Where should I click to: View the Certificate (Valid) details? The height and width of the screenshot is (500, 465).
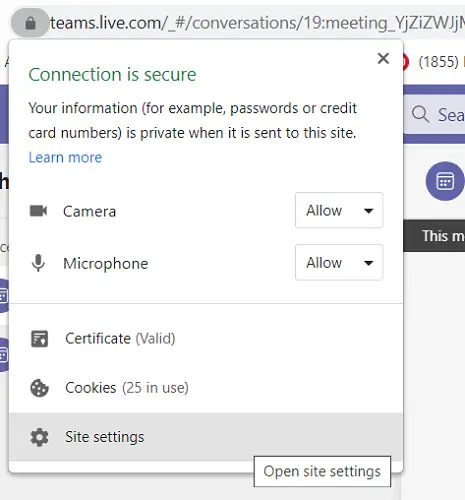point(206,339)
